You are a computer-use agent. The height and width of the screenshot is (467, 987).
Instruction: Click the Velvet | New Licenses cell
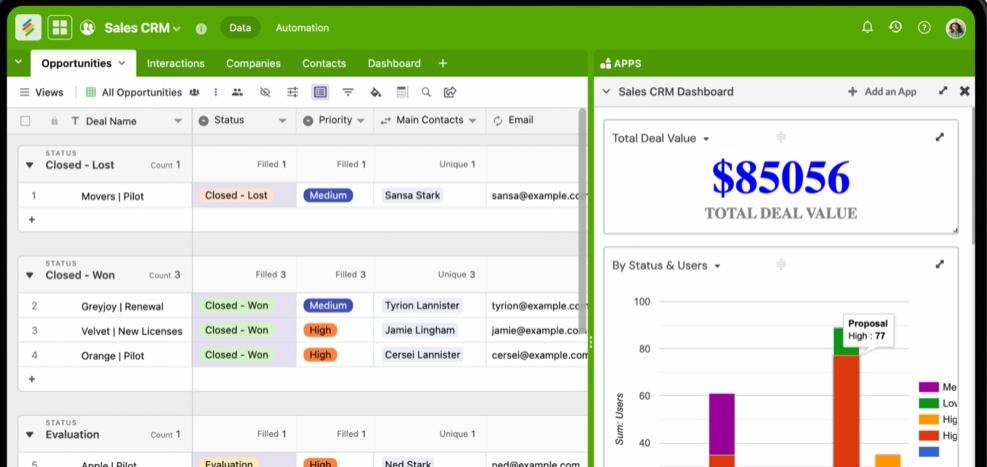coord(132,331)
